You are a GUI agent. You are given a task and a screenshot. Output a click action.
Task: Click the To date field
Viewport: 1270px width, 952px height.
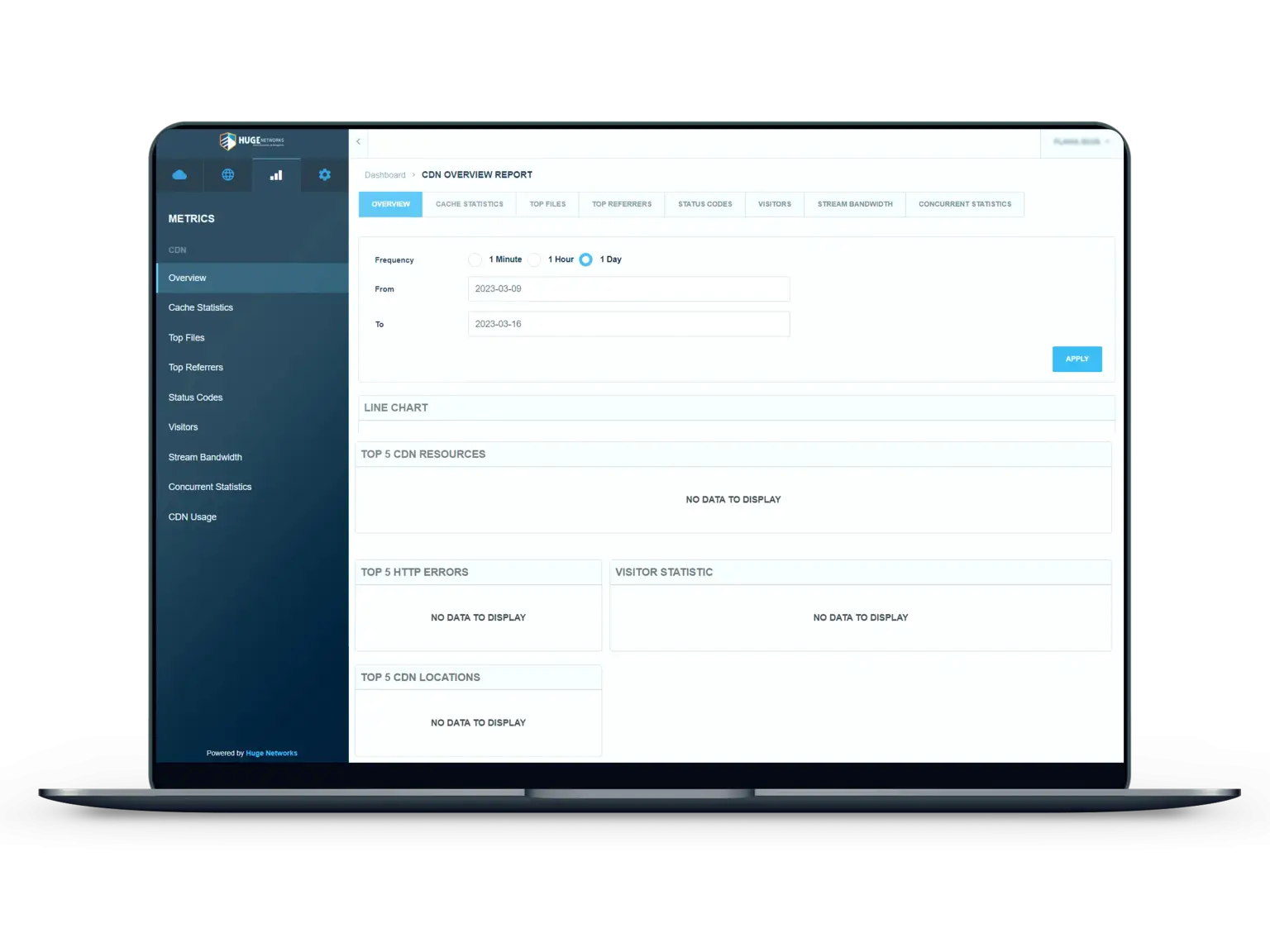pyautogui.click(x=628, y=324)
